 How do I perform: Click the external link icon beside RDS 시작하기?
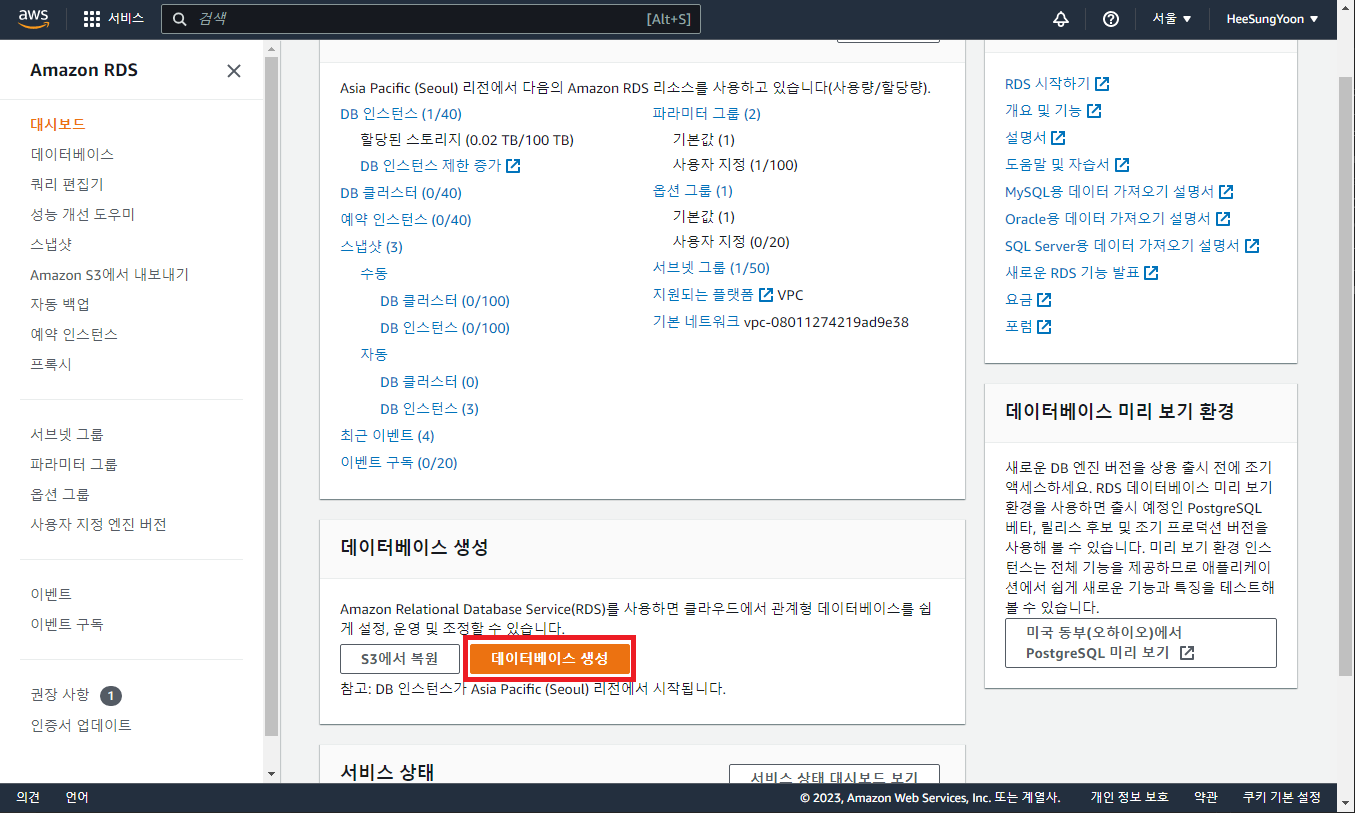(x=1102, y=84)
